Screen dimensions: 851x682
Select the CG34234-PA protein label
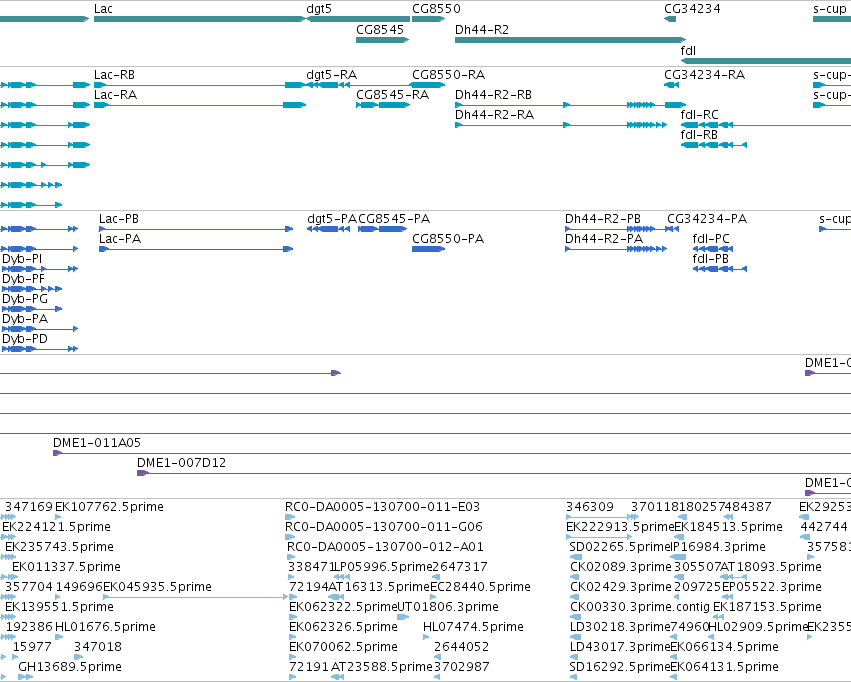tap(707, 219)
